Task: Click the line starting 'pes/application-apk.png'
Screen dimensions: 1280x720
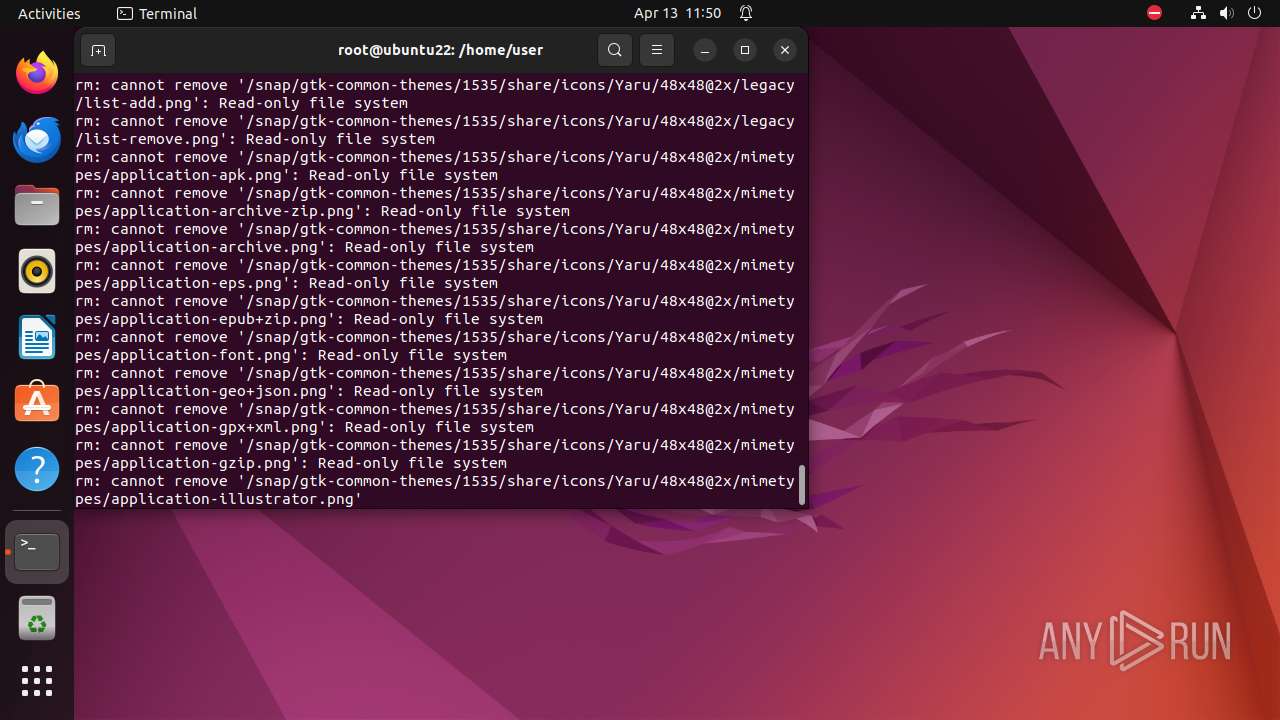Action: point(286,175)
